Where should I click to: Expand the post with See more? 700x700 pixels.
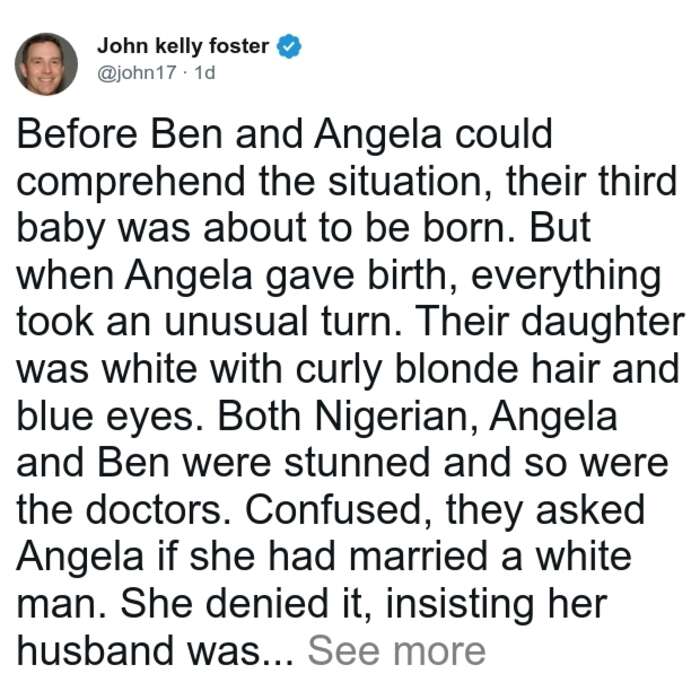[396, 651]
